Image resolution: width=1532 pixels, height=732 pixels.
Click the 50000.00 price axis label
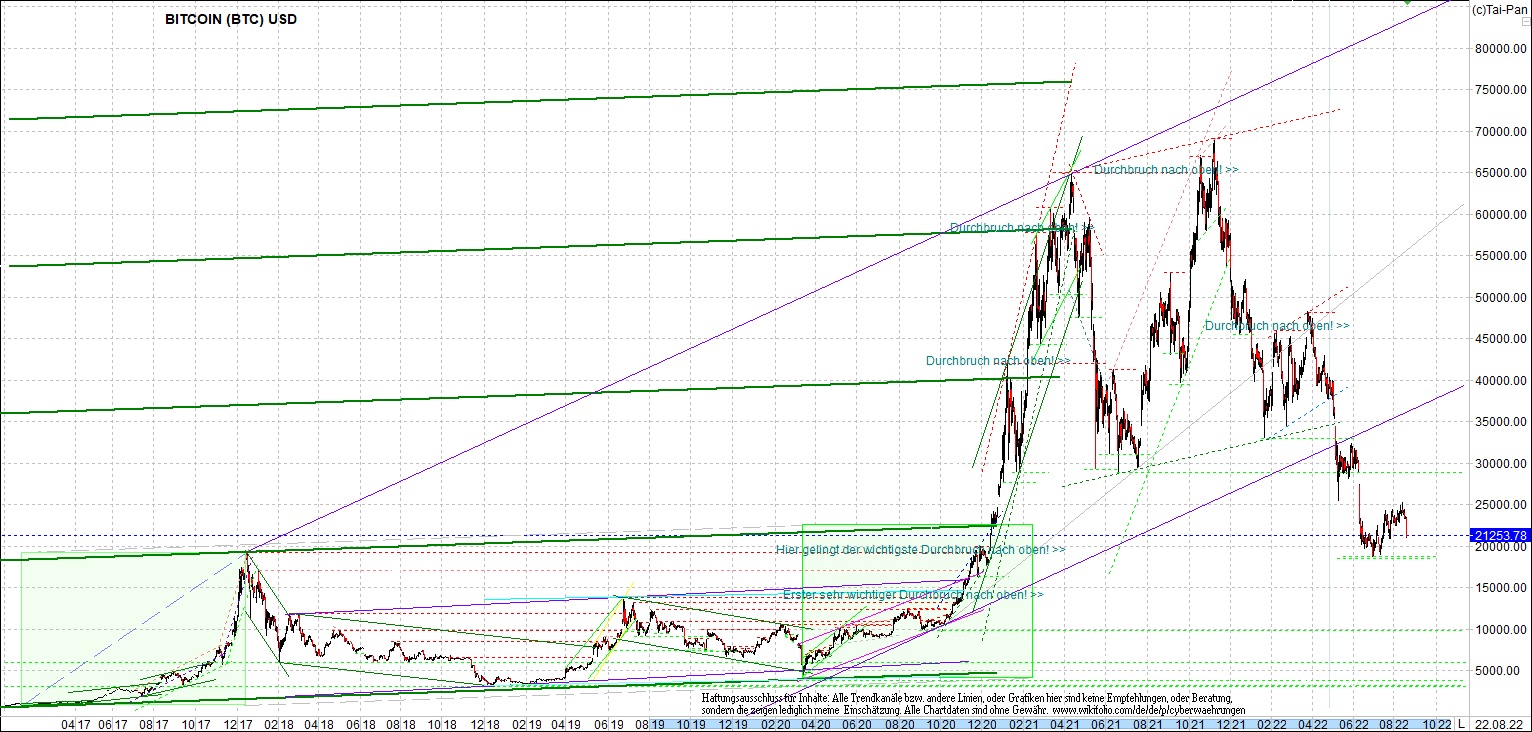point(1500,298)
